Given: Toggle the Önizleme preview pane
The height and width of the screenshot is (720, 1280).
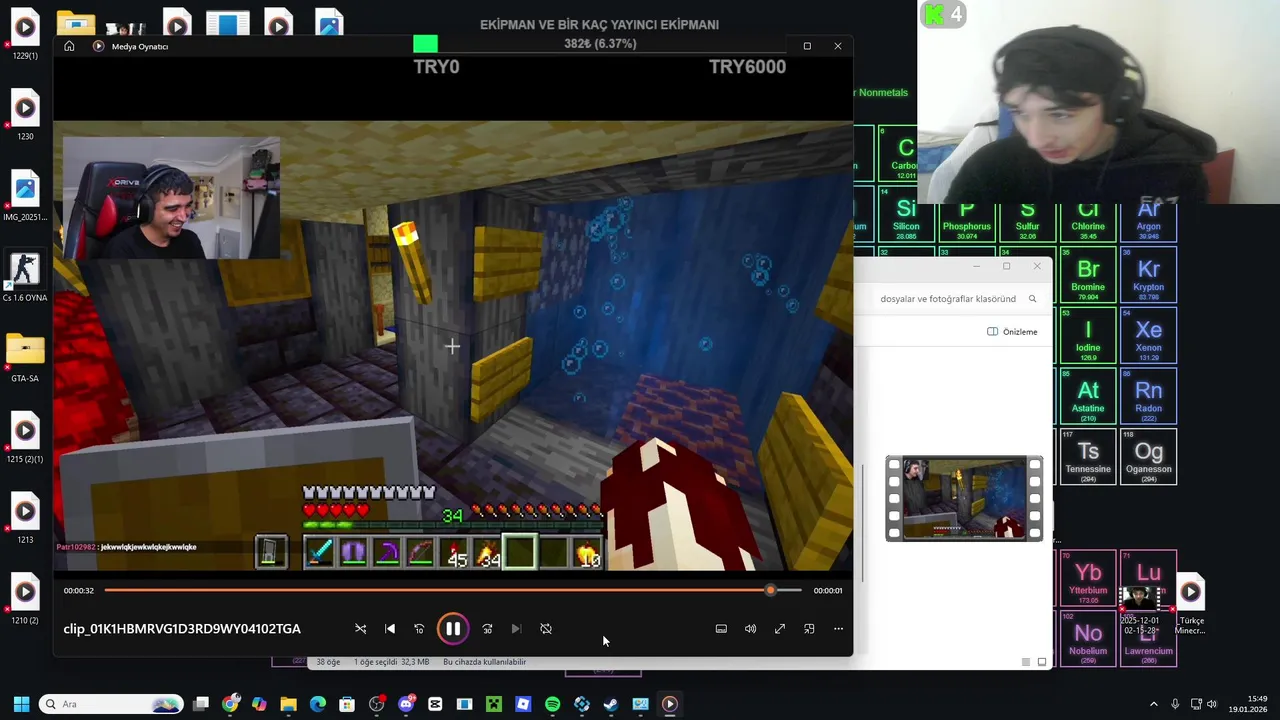Looking at the screenshot, I should coord(1012,332).
